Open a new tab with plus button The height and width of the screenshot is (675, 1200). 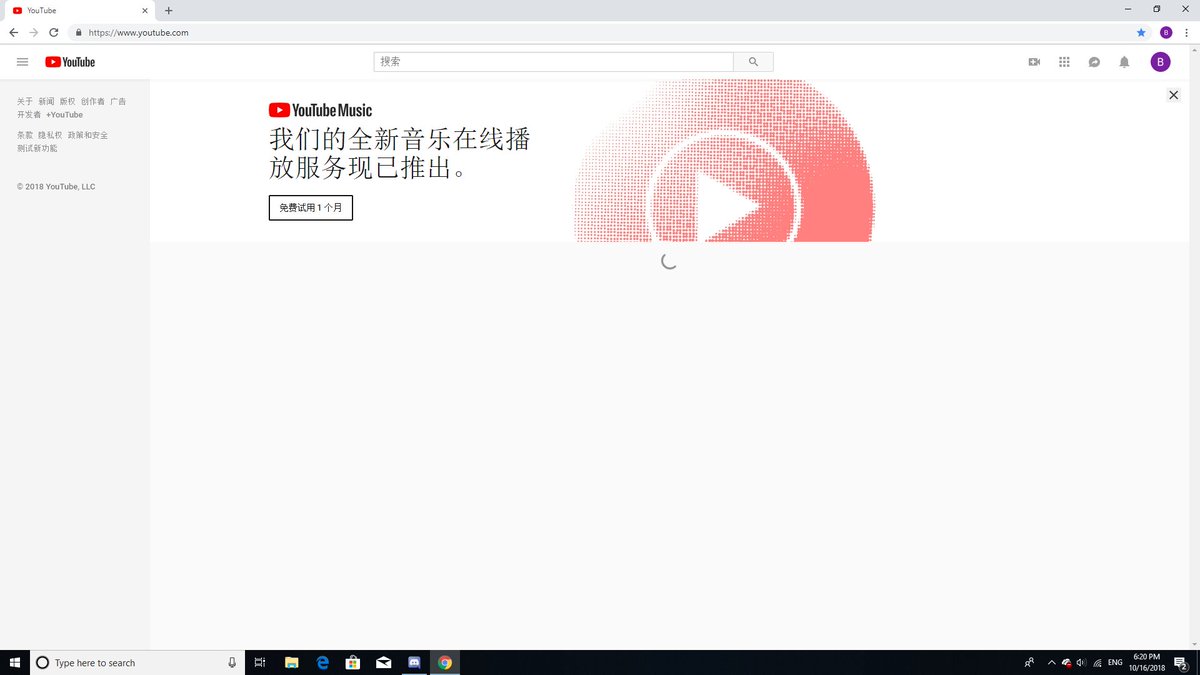168,10
